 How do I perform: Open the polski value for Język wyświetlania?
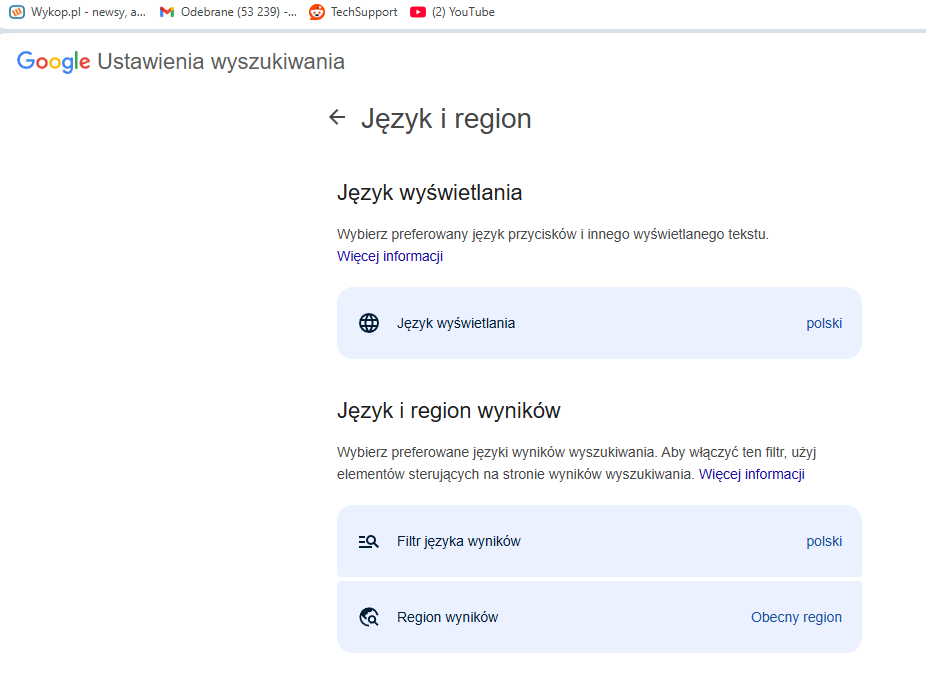point(824,323)
